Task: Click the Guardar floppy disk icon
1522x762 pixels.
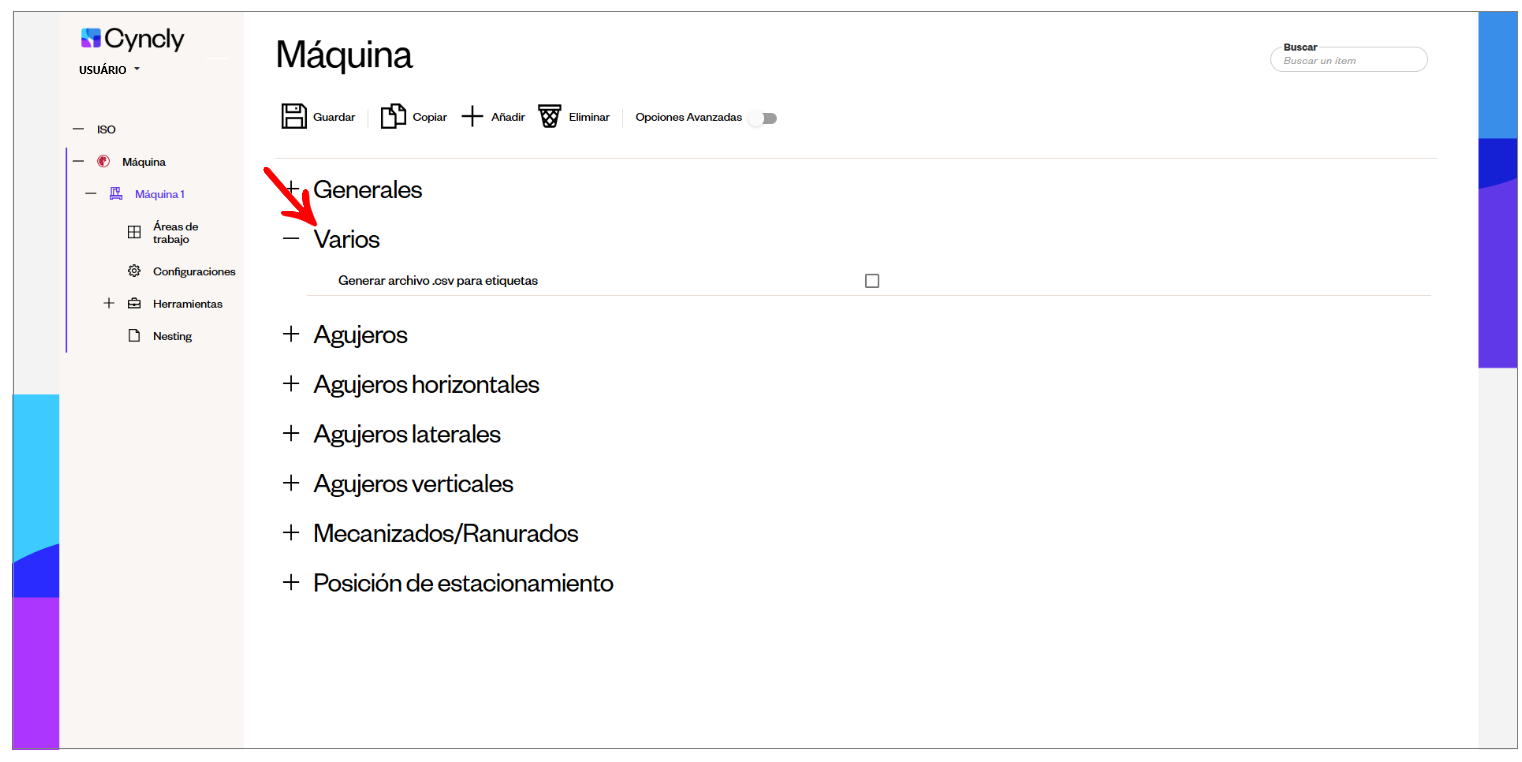Action: 294,117
